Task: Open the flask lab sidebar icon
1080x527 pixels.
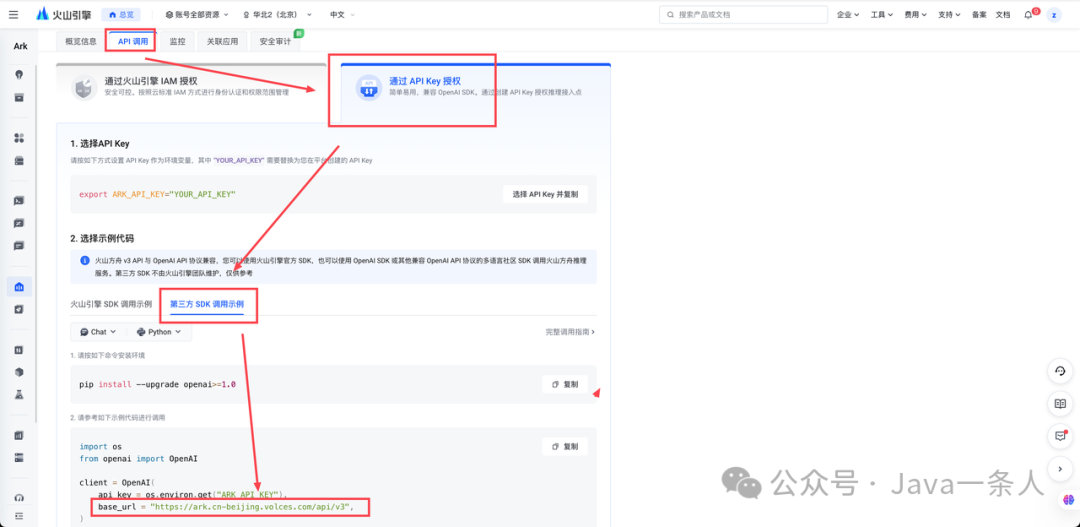Action: tap(19, 395)
